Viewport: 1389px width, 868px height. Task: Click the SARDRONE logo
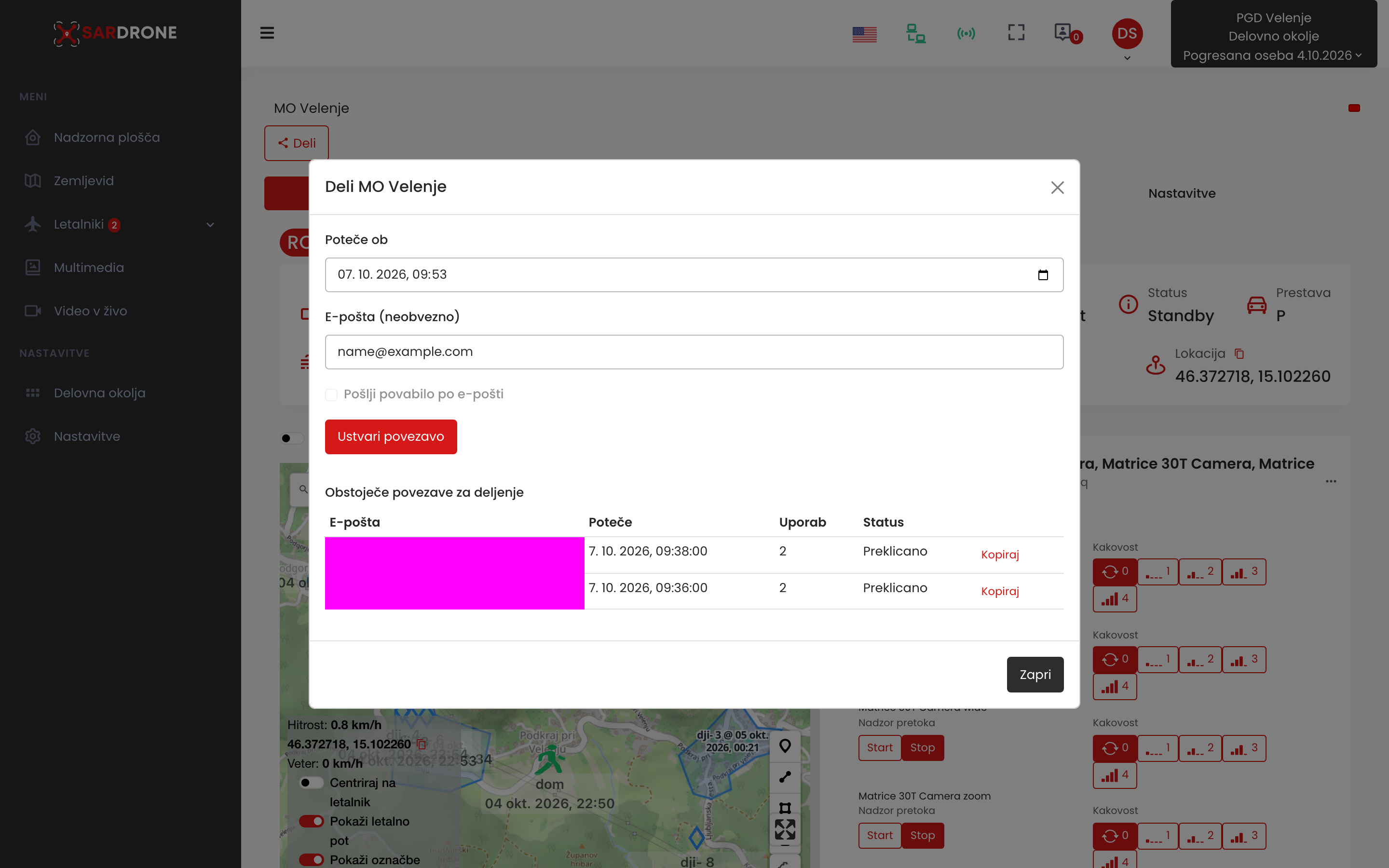(x=115, y=33)
